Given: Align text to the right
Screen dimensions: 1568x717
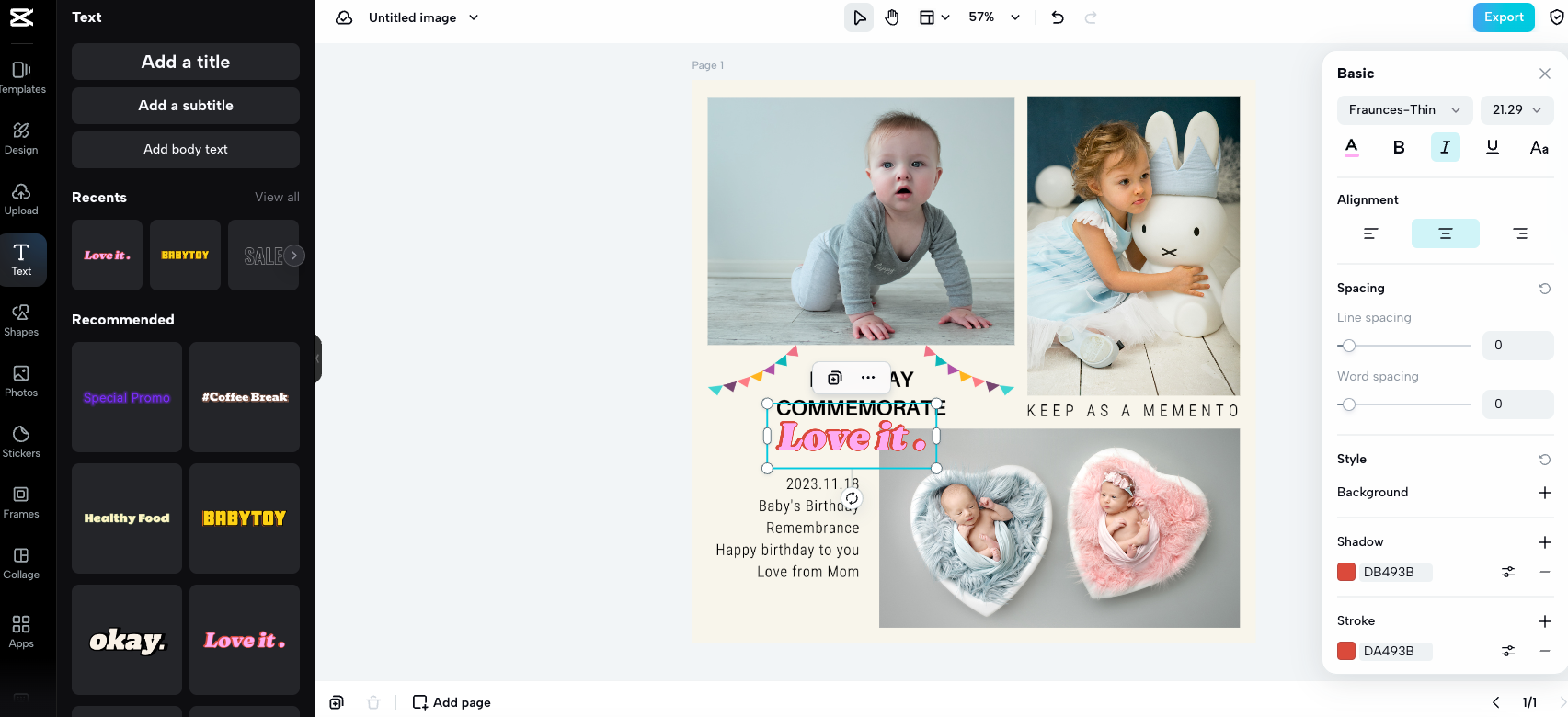Looking at the screenshot, I should pos(1520,233).
